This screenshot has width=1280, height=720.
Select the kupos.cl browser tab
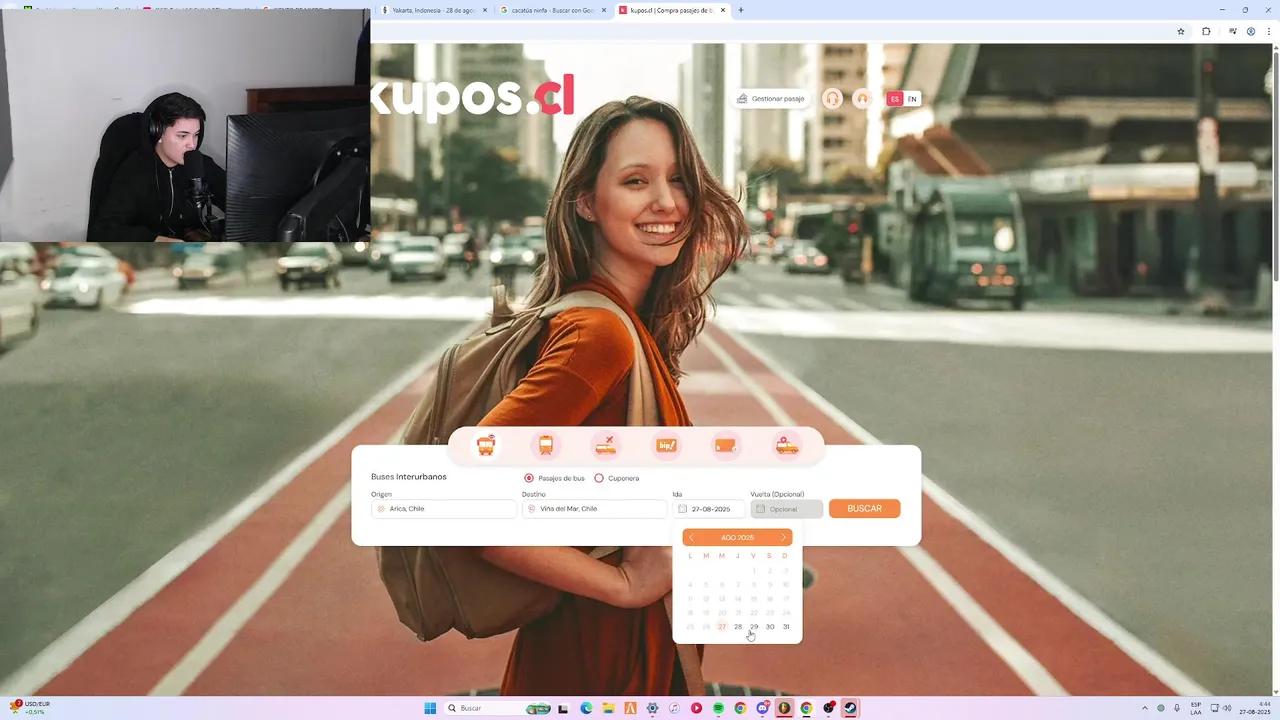click(671, 10)
